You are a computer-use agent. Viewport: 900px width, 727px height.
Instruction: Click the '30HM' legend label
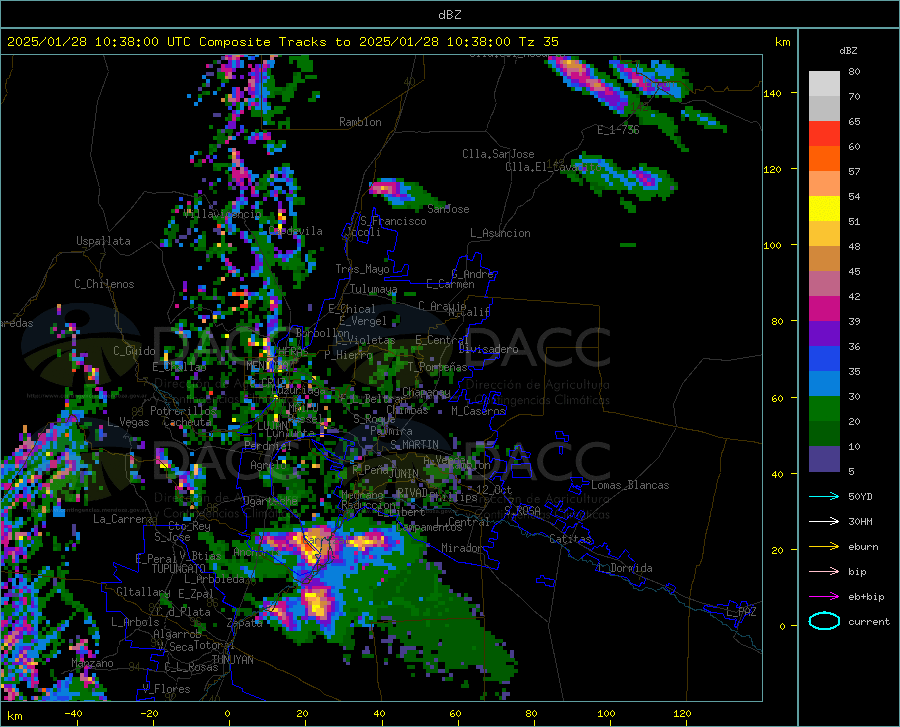tap(860, 522)
